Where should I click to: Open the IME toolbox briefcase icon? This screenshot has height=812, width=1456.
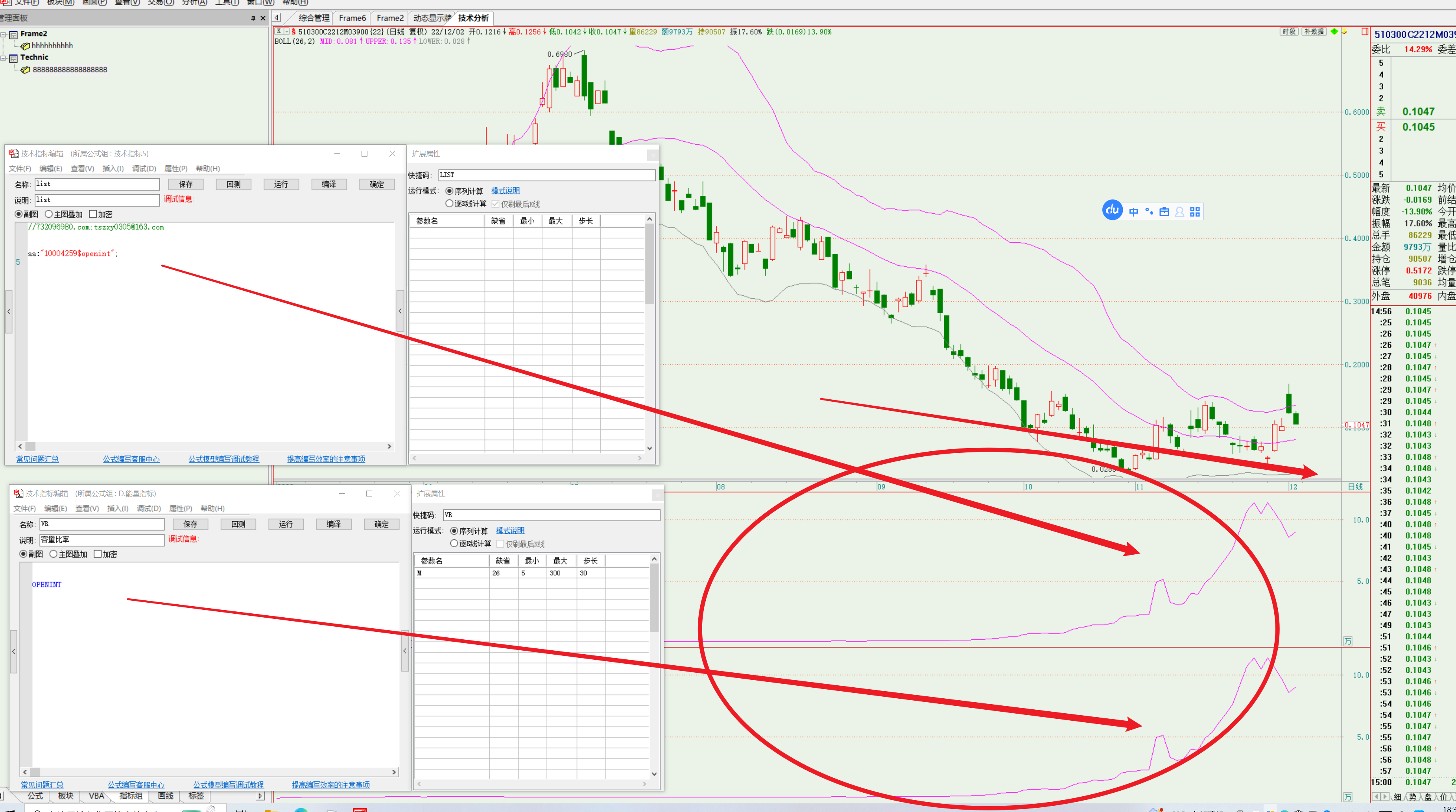point(1164,212)
